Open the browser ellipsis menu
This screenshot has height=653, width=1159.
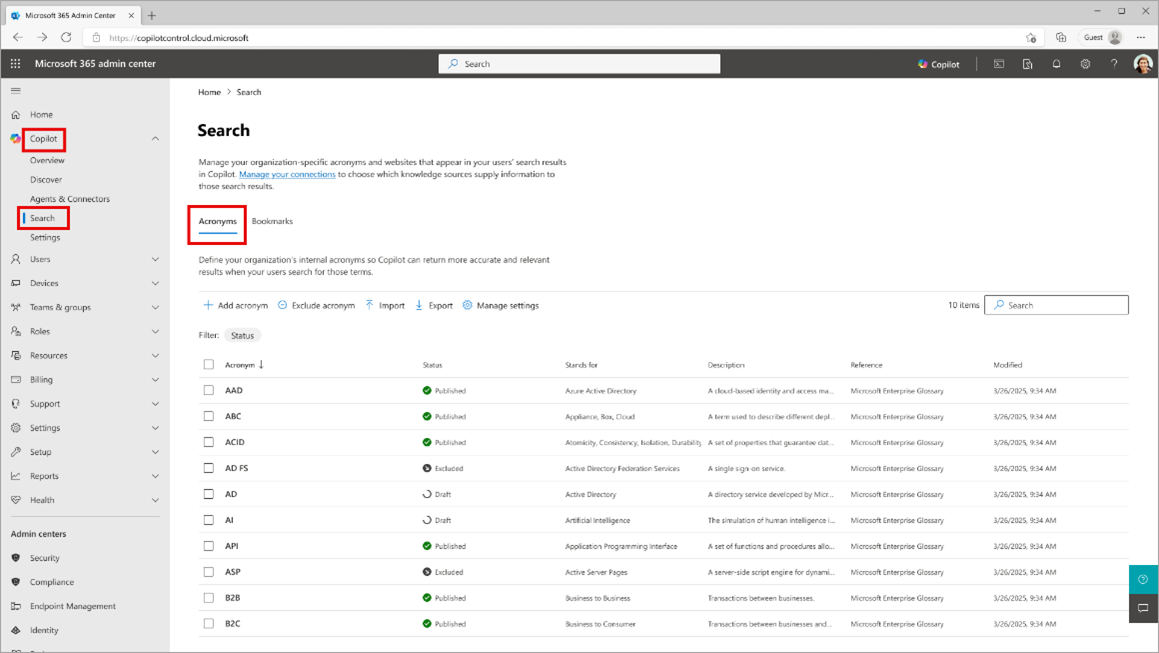point(1141,38)
